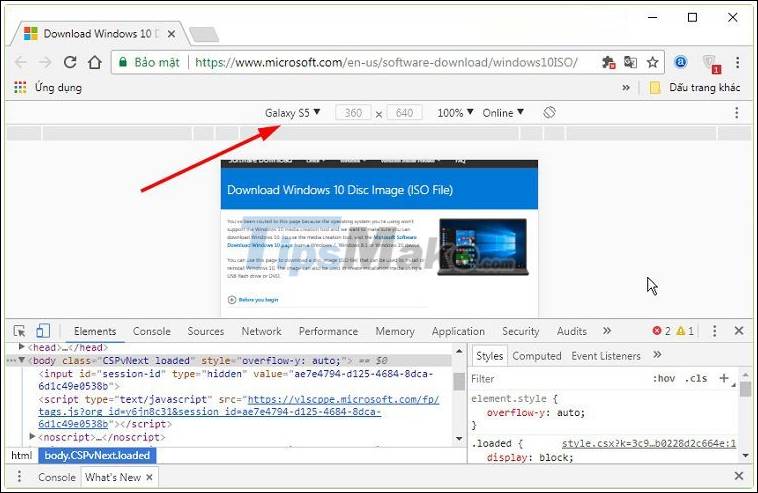Open the Computed sidebar tab
The image size is (758, 493).
click(537, 356)
